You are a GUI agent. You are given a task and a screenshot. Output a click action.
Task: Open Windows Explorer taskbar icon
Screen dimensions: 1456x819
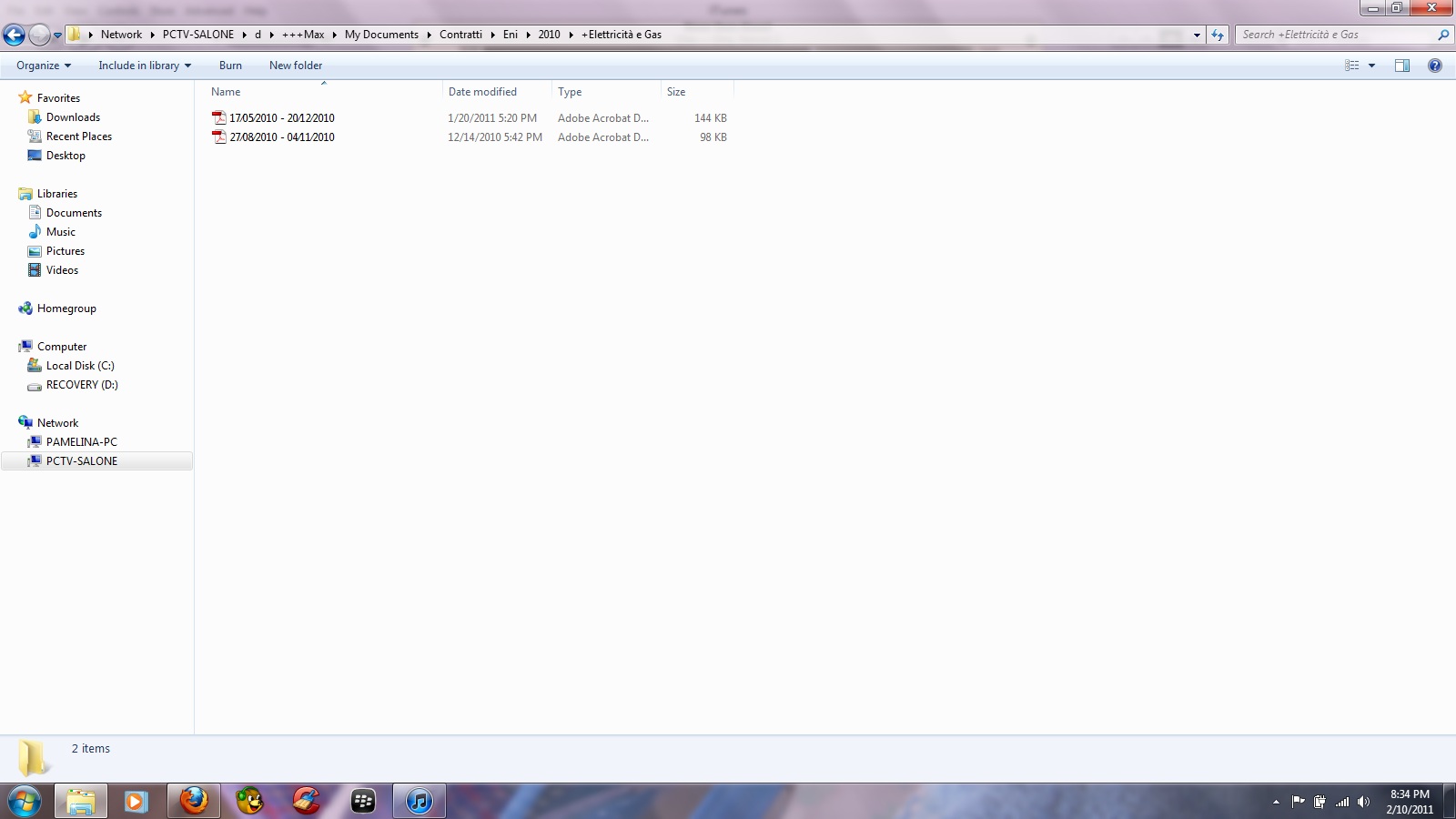(80, 802)
